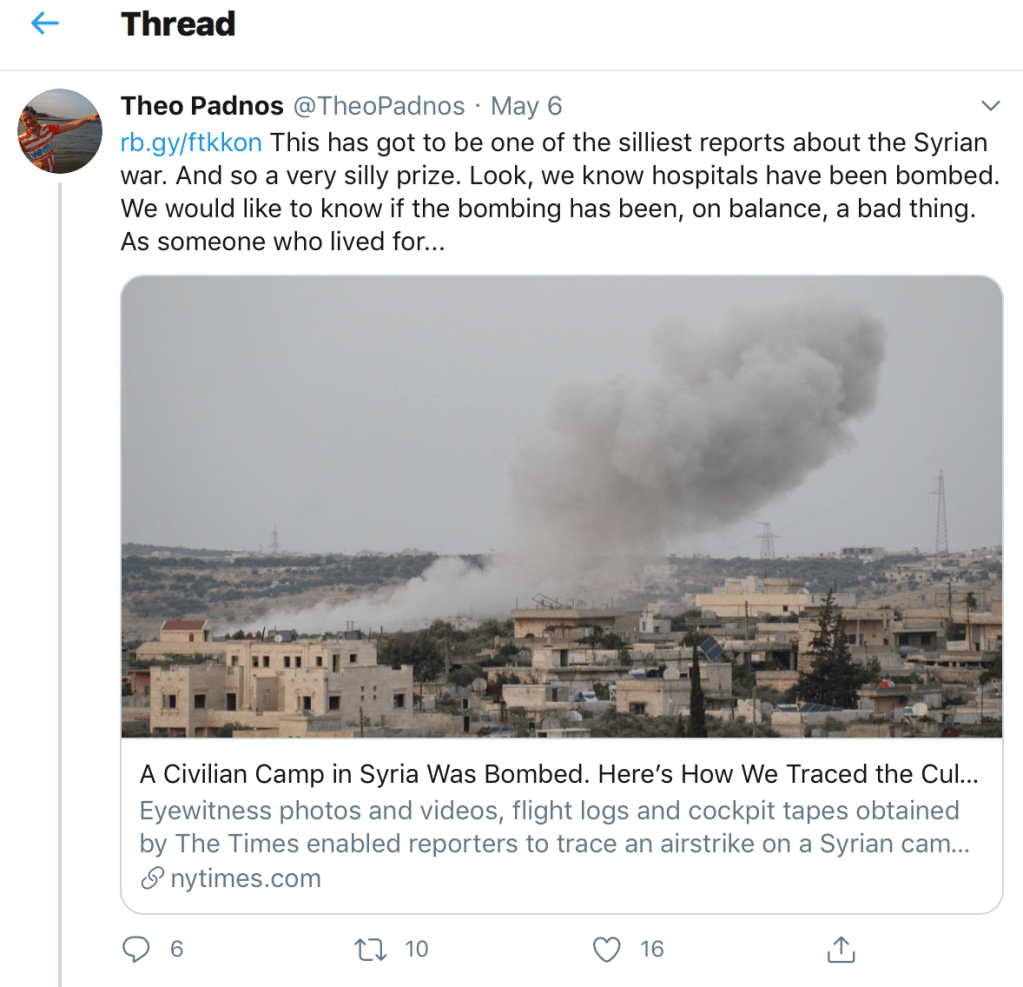The image size is (1023, 987).
Task: Like the tweet with the heart icon
Action: [x=606, y=949]
